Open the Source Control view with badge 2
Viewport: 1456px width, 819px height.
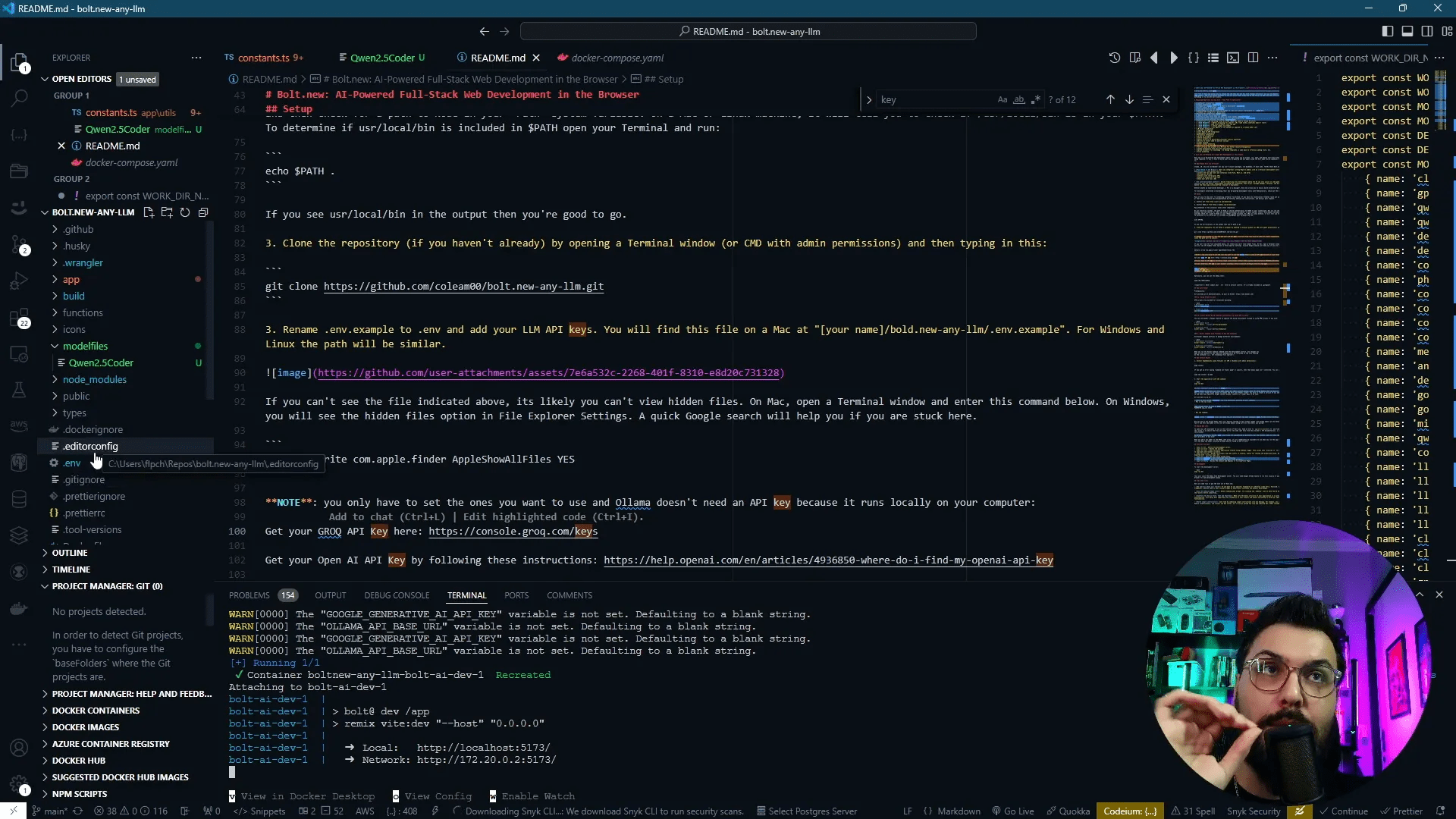[19, 244]
